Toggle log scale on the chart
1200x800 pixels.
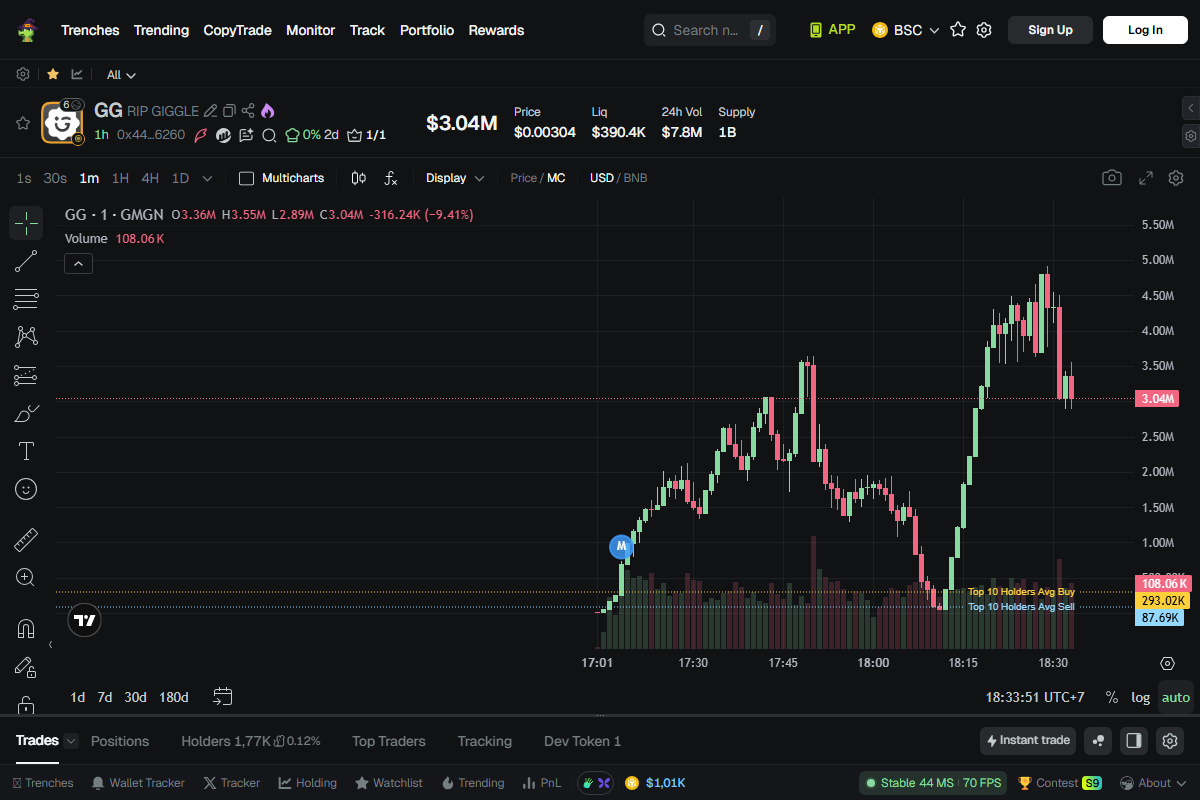pyautogui.click(x=1140, y=697)
